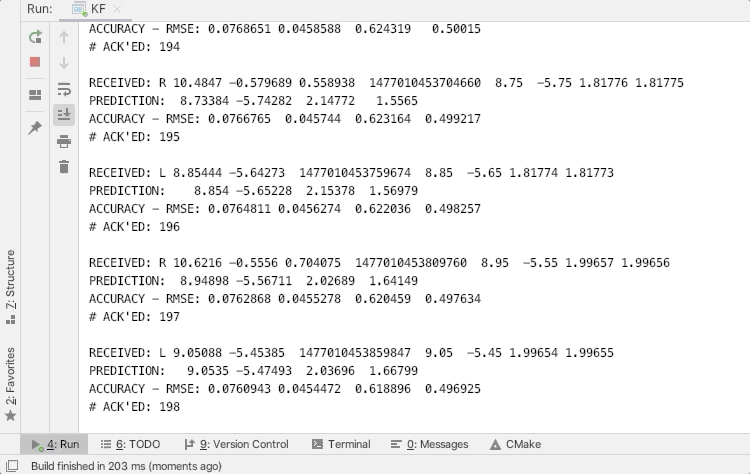Click PREDICTION line starting 8.854

coord(254,191)
